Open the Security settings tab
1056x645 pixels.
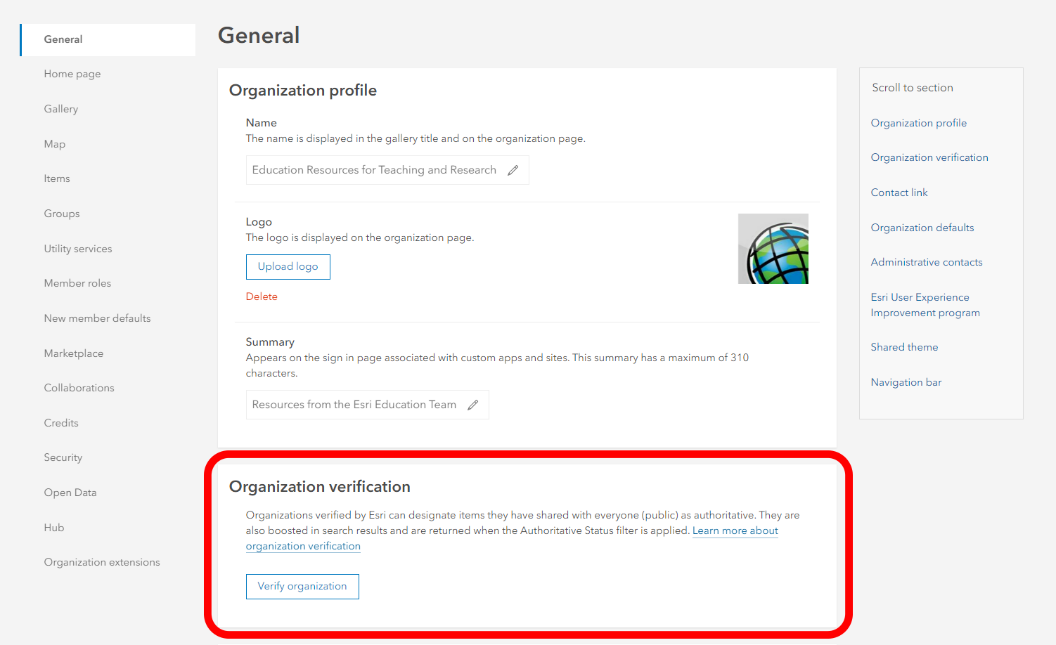[63, 458]
